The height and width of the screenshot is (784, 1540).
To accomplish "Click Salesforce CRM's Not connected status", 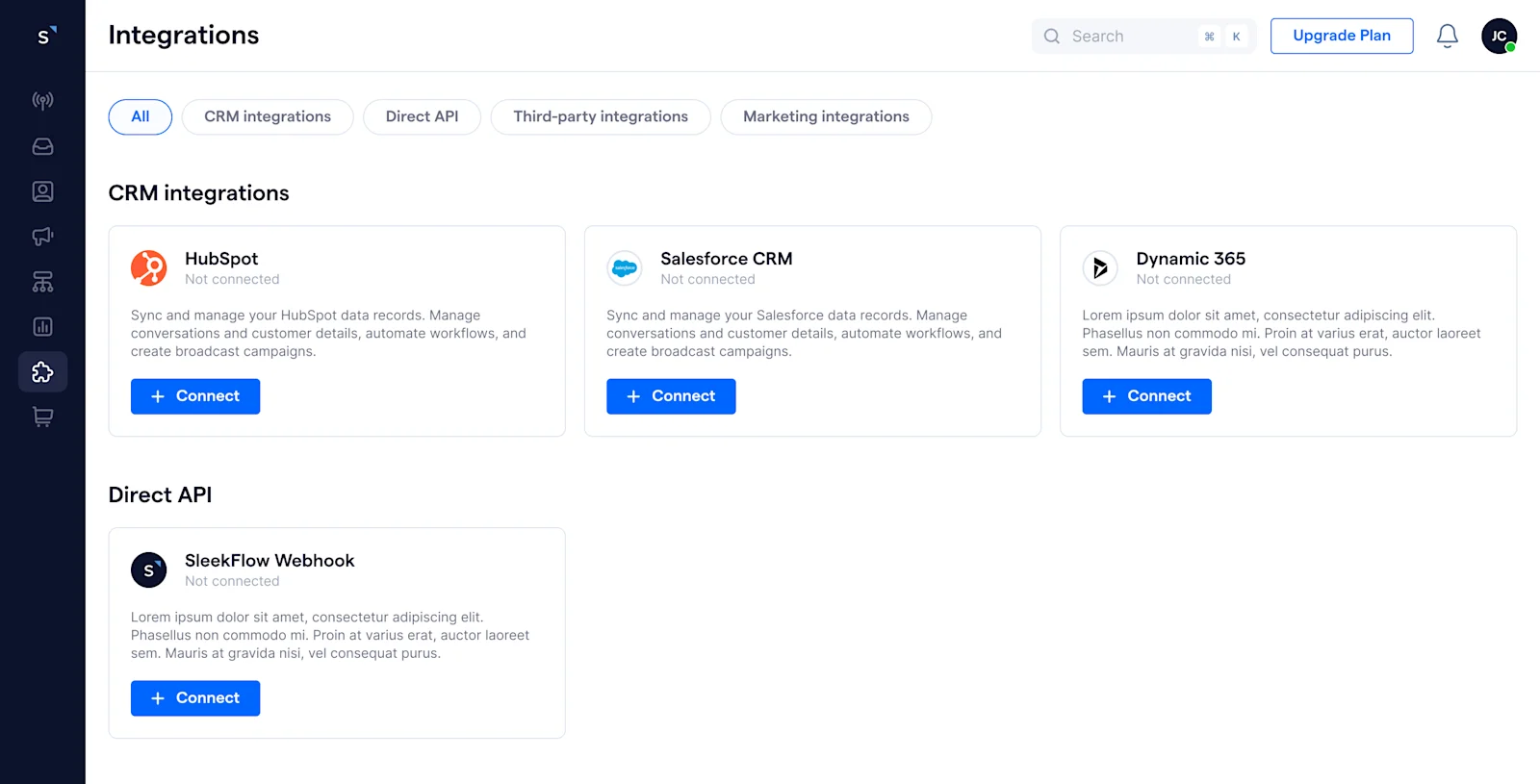I will click(707, 280).
